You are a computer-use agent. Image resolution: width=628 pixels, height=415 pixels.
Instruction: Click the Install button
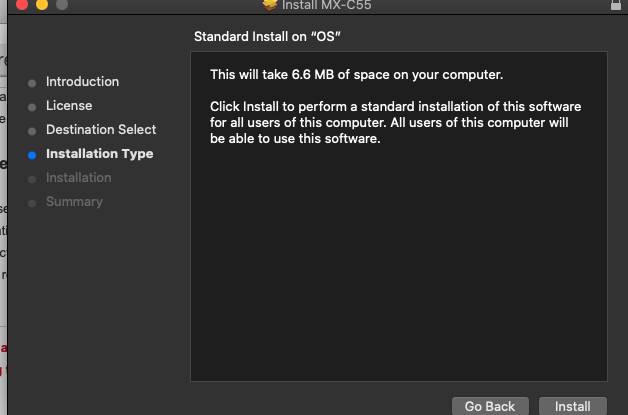tap(572, 406)
